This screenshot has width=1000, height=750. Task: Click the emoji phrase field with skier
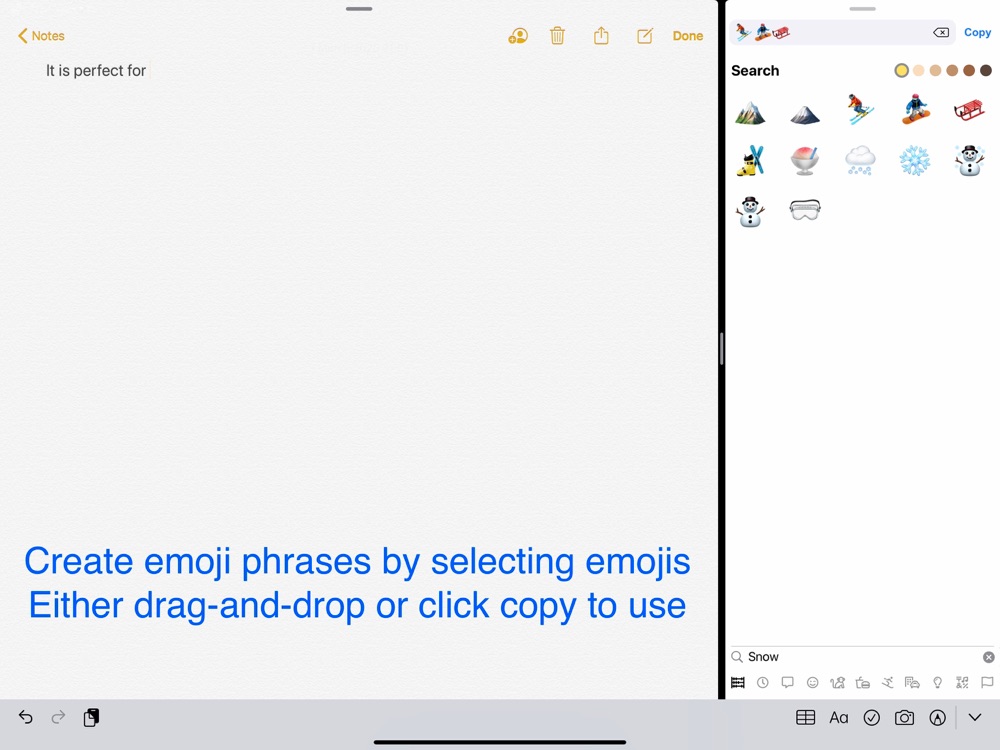(842, 32)
